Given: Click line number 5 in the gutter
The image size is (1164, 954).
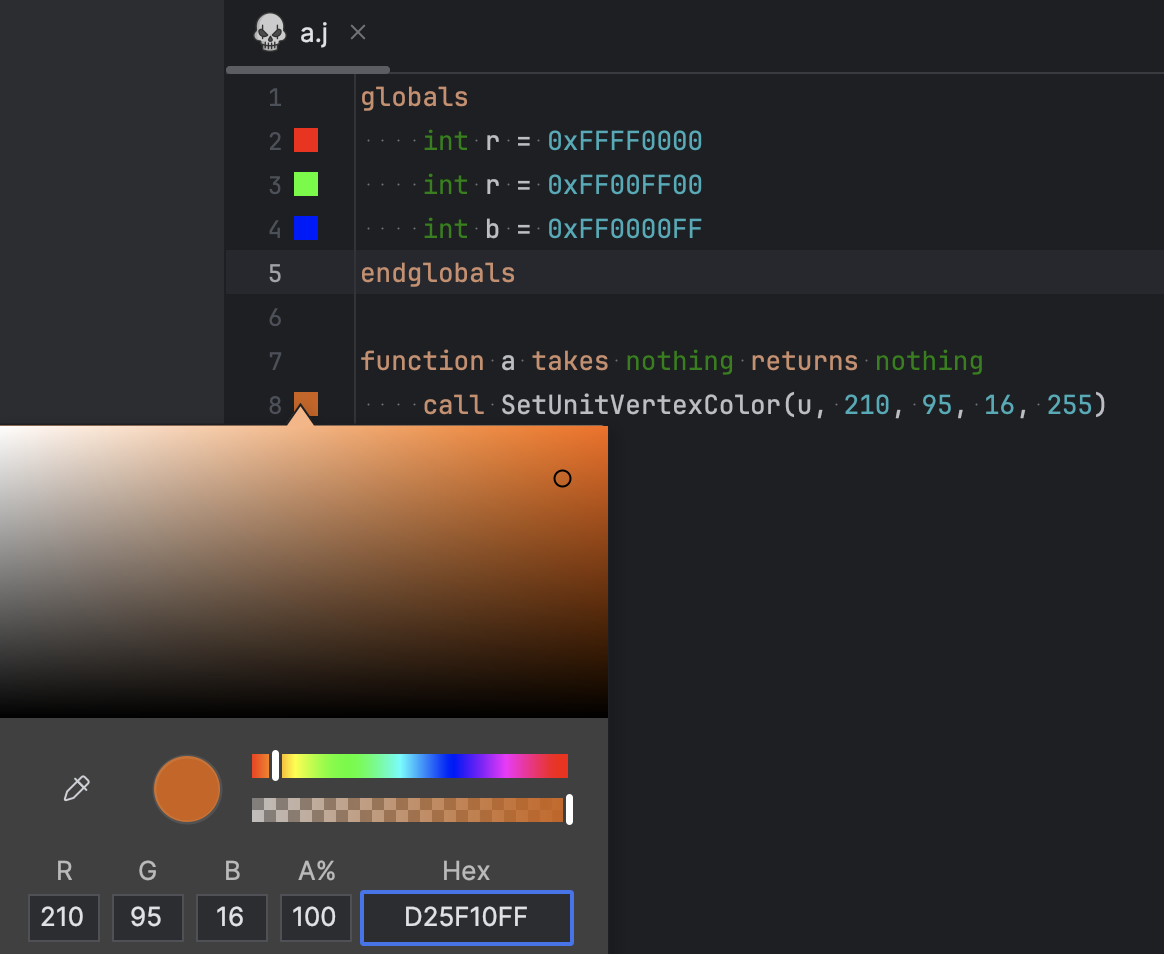Looking at the screenshot, I should 275,273.
